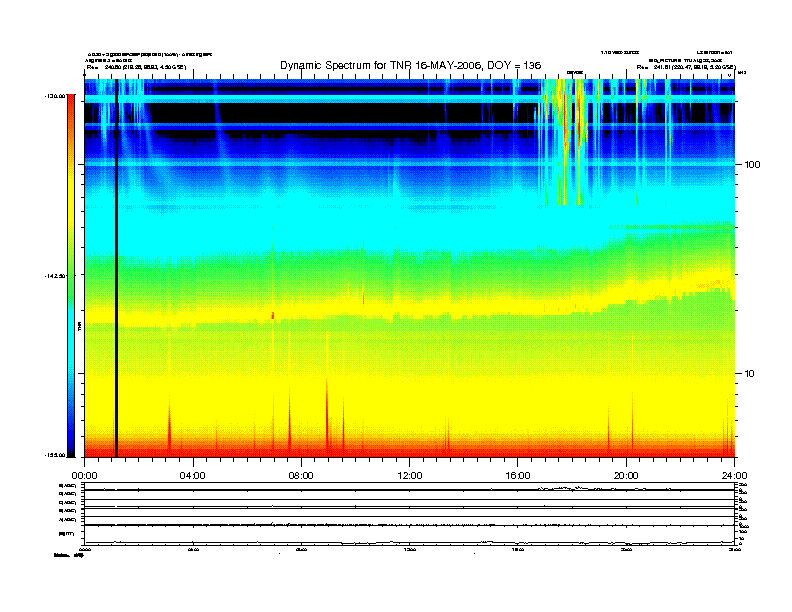Click the 24:00 time axis label
792x612 pixels.
pos(734,476)
